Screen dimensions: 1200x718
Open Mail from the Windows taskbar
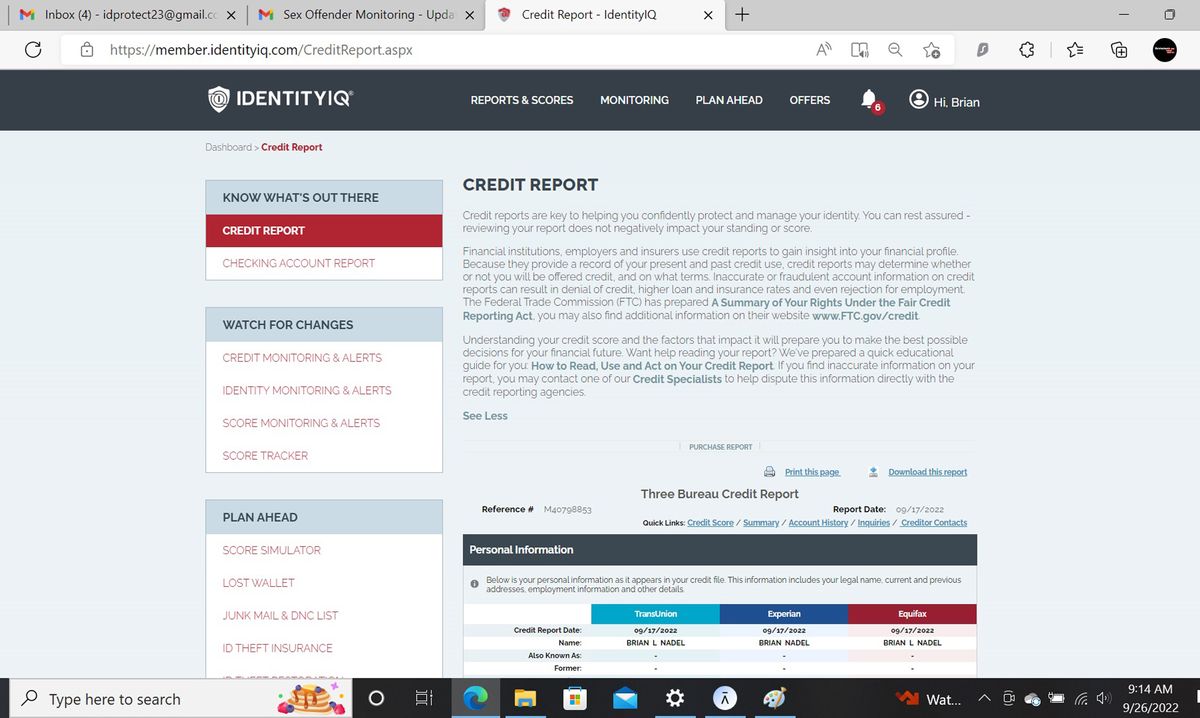coord(624,697)
